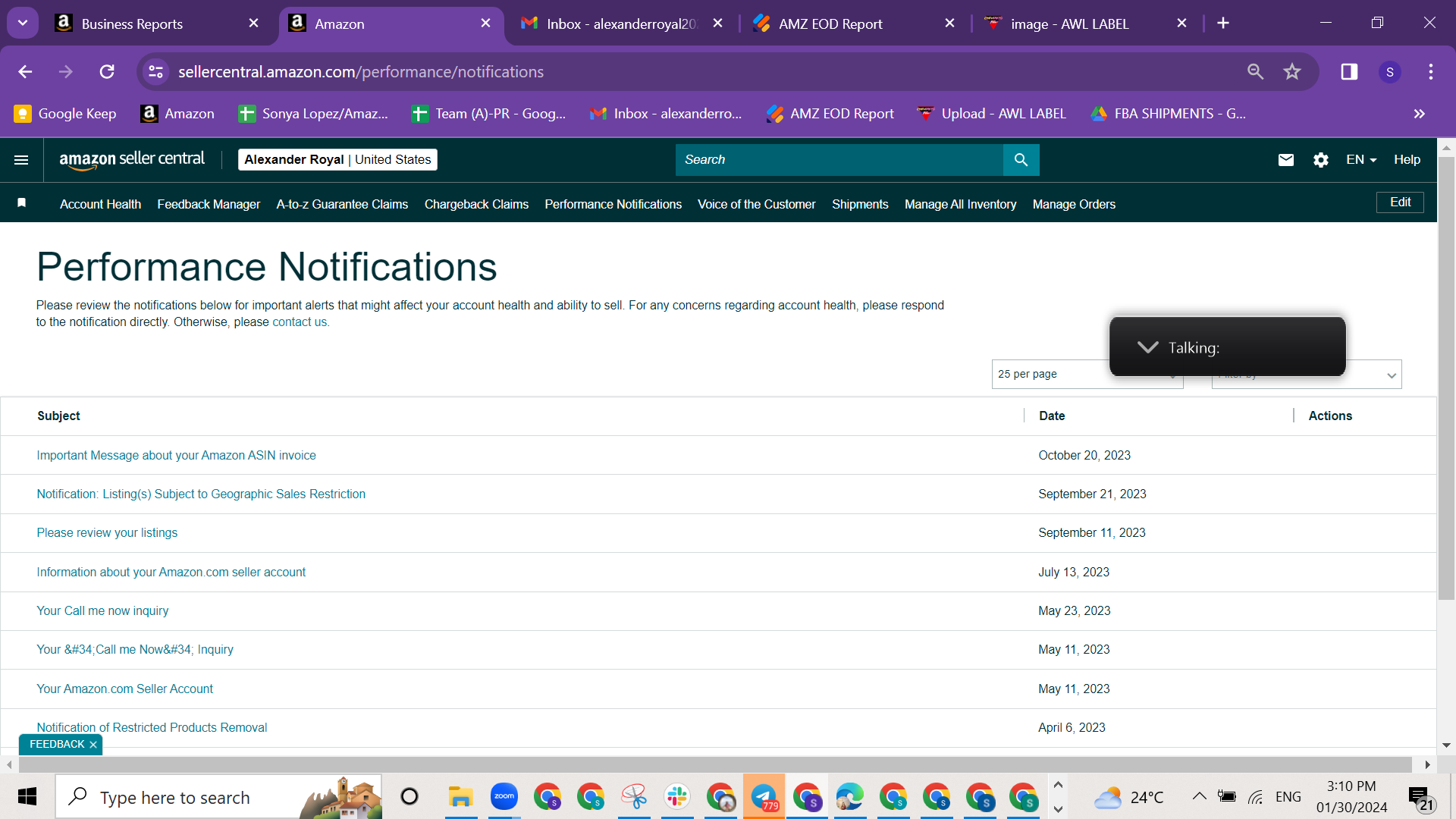1456x819 pixels.
Task: Open the Seller Central hamburger menu
Action: pyautogui.click(x=21, y=160)
